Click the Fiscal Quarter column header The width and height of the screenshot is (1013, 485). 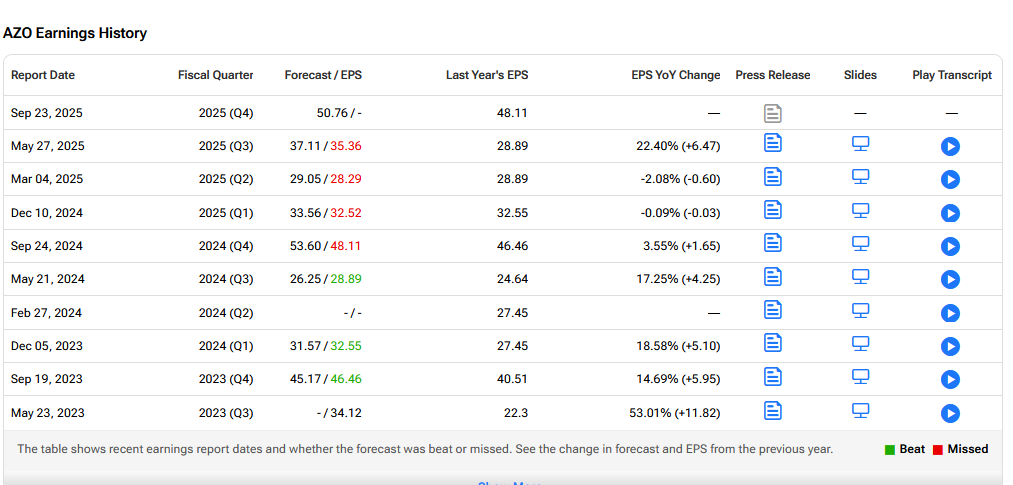(x=216, y=75)
